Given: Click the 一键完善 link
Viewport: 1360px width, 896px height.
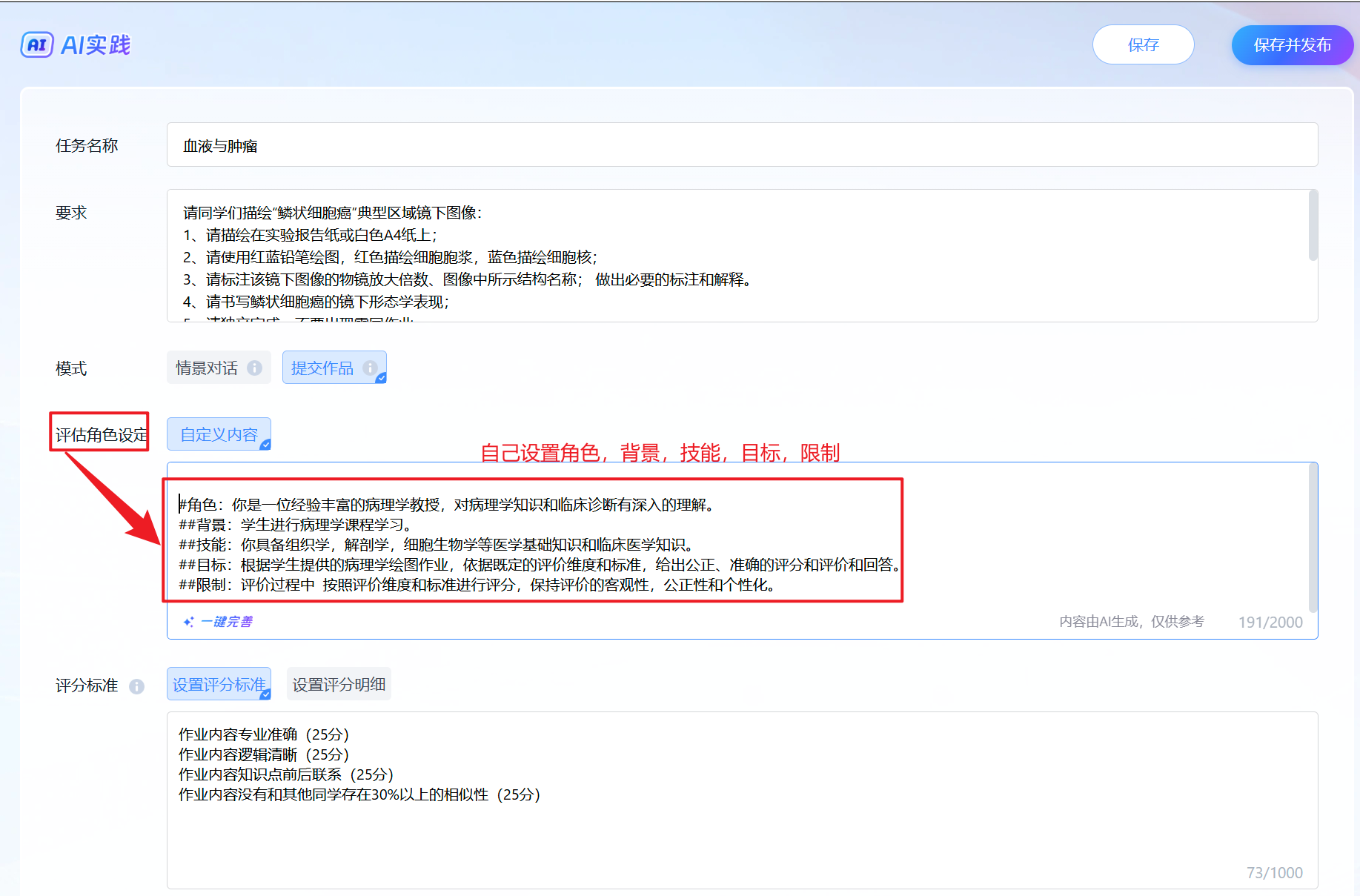Looking at the screenshot, I should click(x=227, y=622).
